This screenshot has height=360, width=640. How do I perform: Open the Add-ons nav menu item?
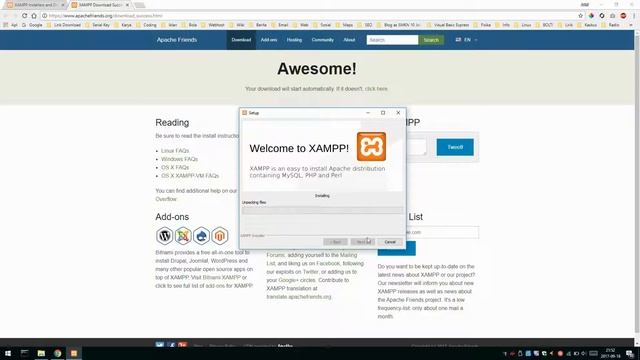269,40
